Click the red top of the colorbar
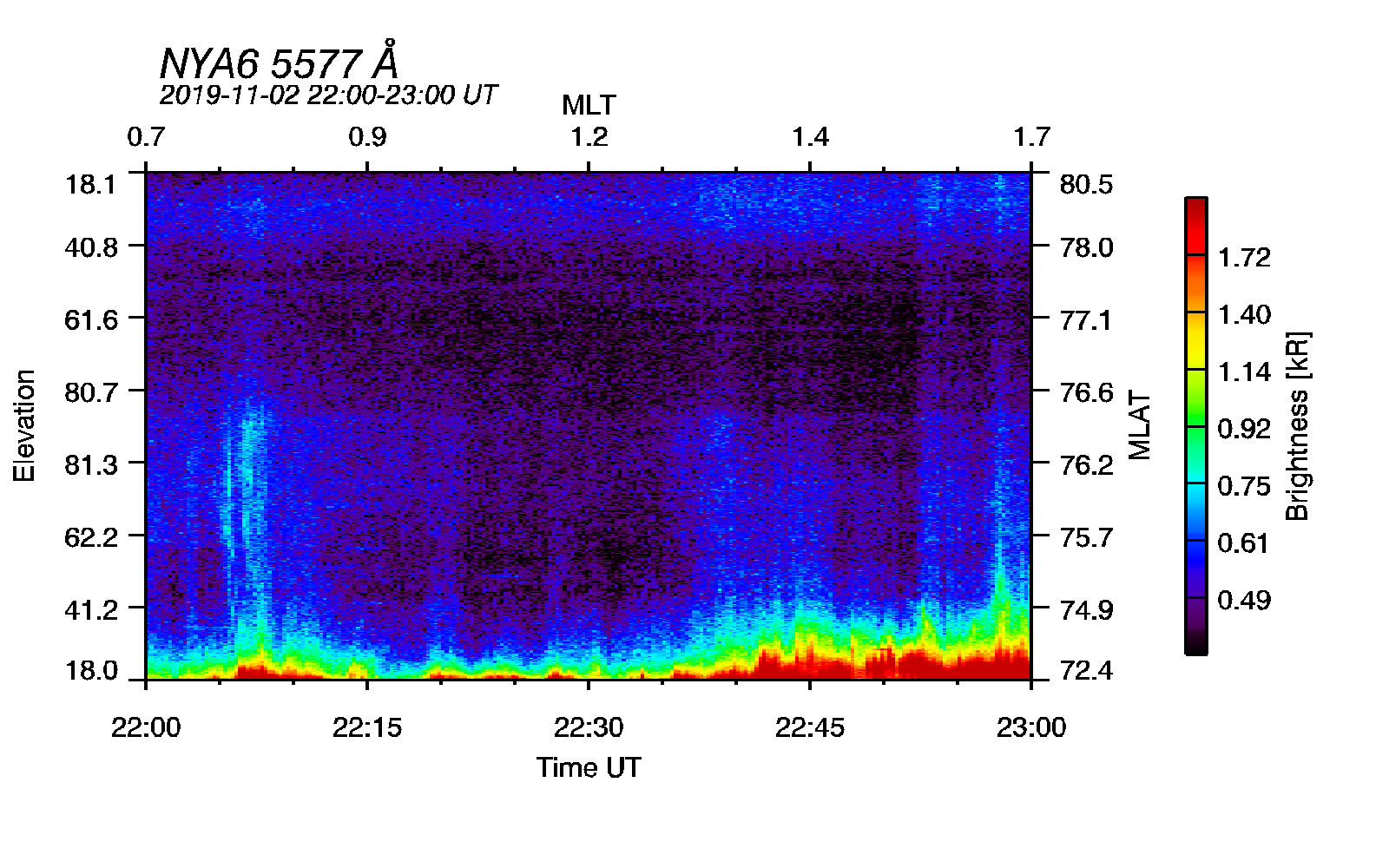The width and height of the screenshot is (1389, 868). pos(1196,226)
